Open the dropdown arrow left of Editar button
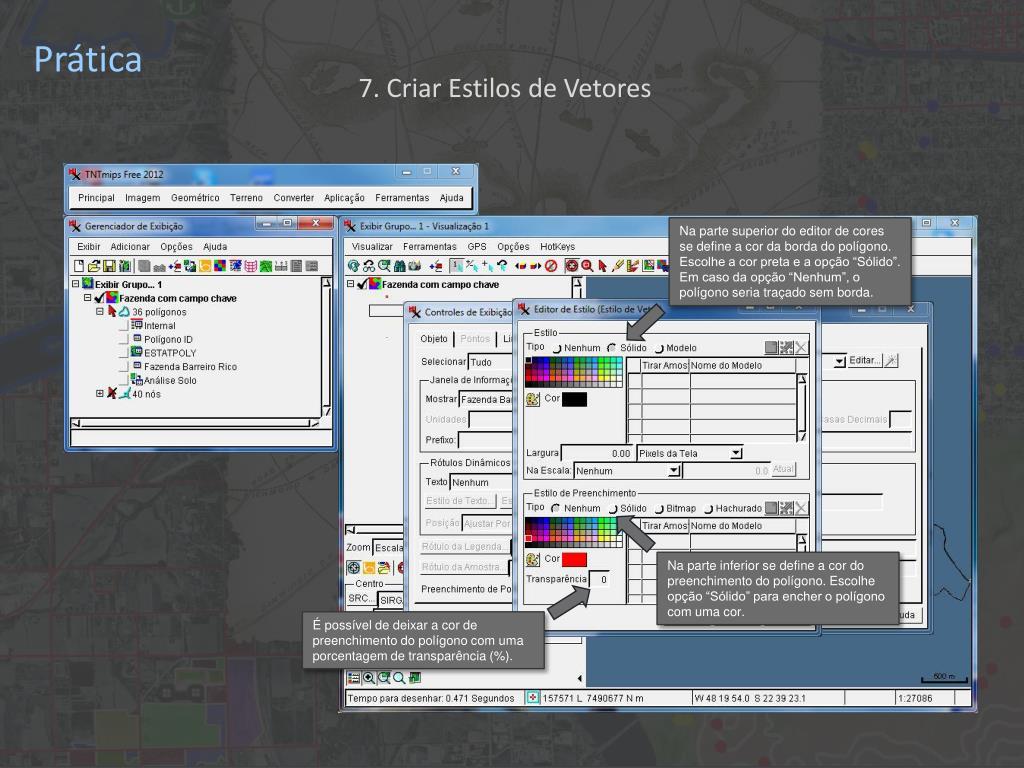Image resolution: width=1024 pixels, height=768 pixels. [839, 360]
